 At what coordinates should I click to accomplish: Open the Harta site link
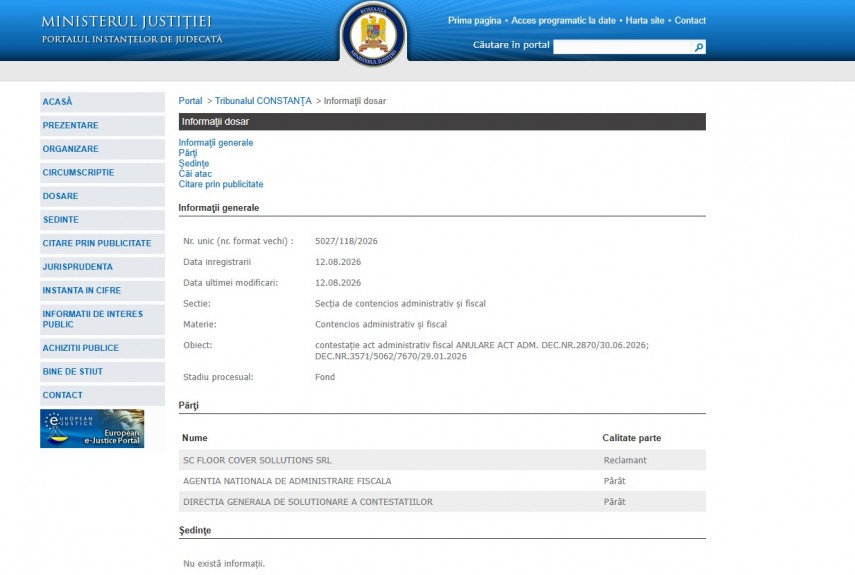pos(645,21)
